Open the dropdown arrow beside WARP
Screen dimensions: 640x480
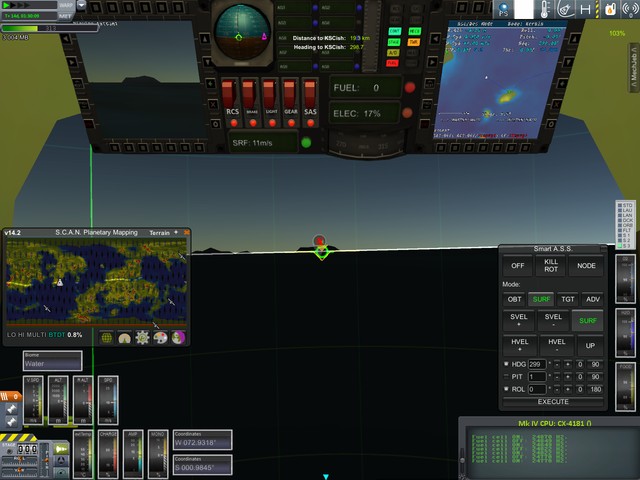pos(82,5)
